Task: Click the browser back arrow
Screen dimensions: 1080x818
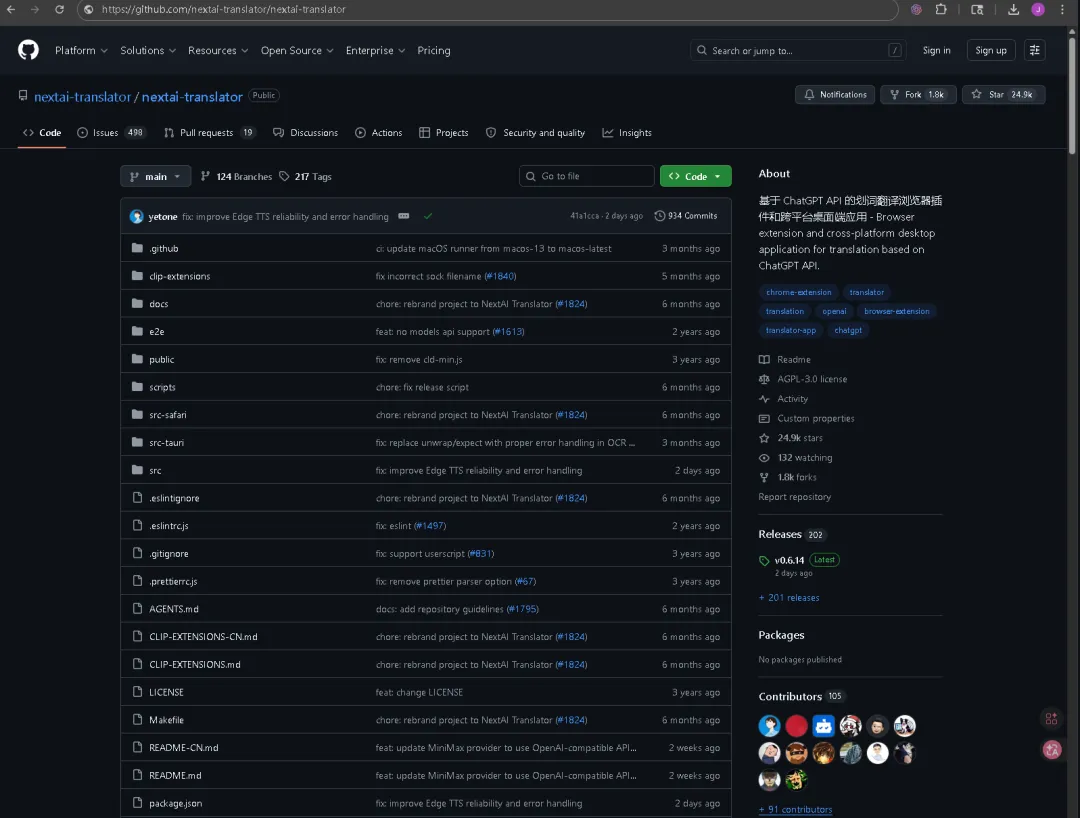Action: tap(11, 10)
